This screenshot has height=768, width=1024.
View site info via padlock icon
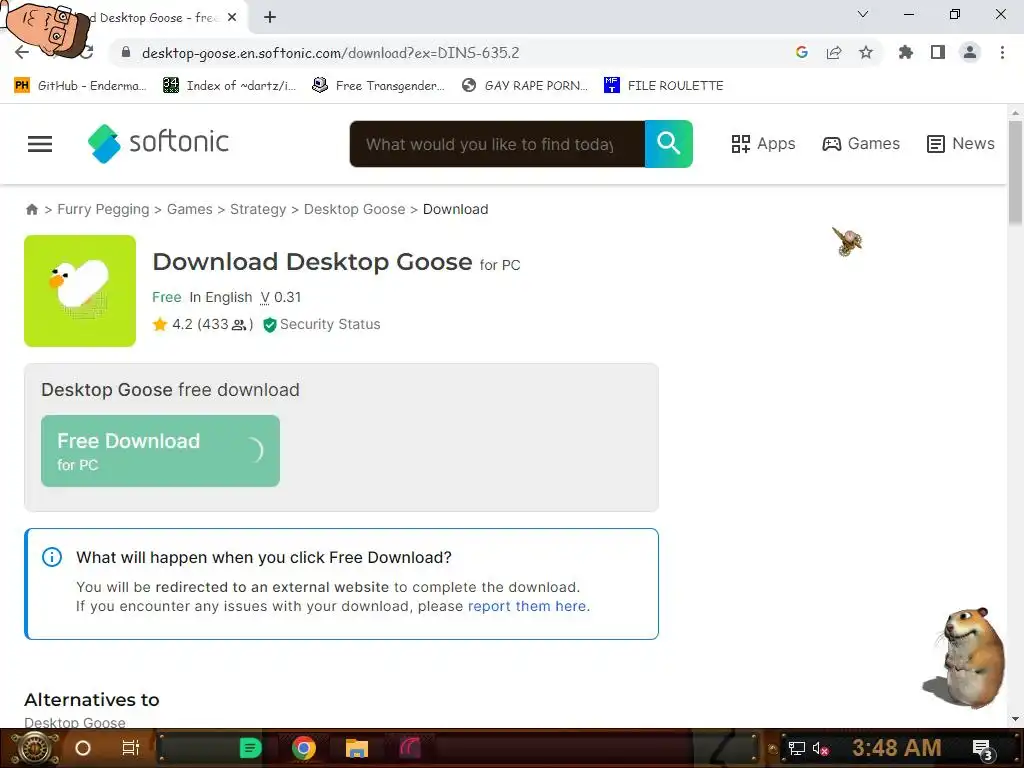[126, 53]
